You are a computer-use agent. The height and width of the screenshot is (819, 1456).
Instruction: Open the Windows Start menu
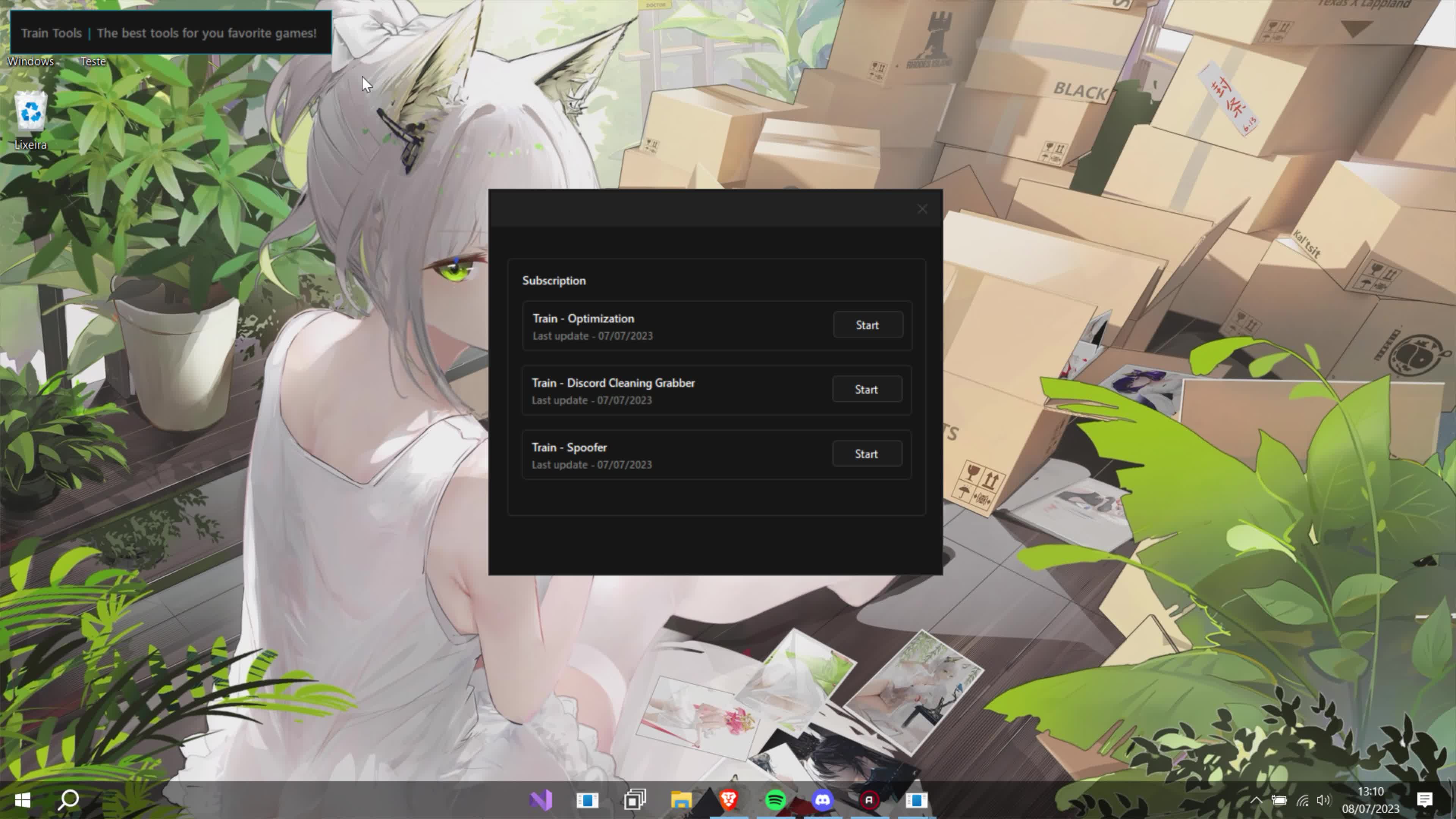click(x=23, y=800)
